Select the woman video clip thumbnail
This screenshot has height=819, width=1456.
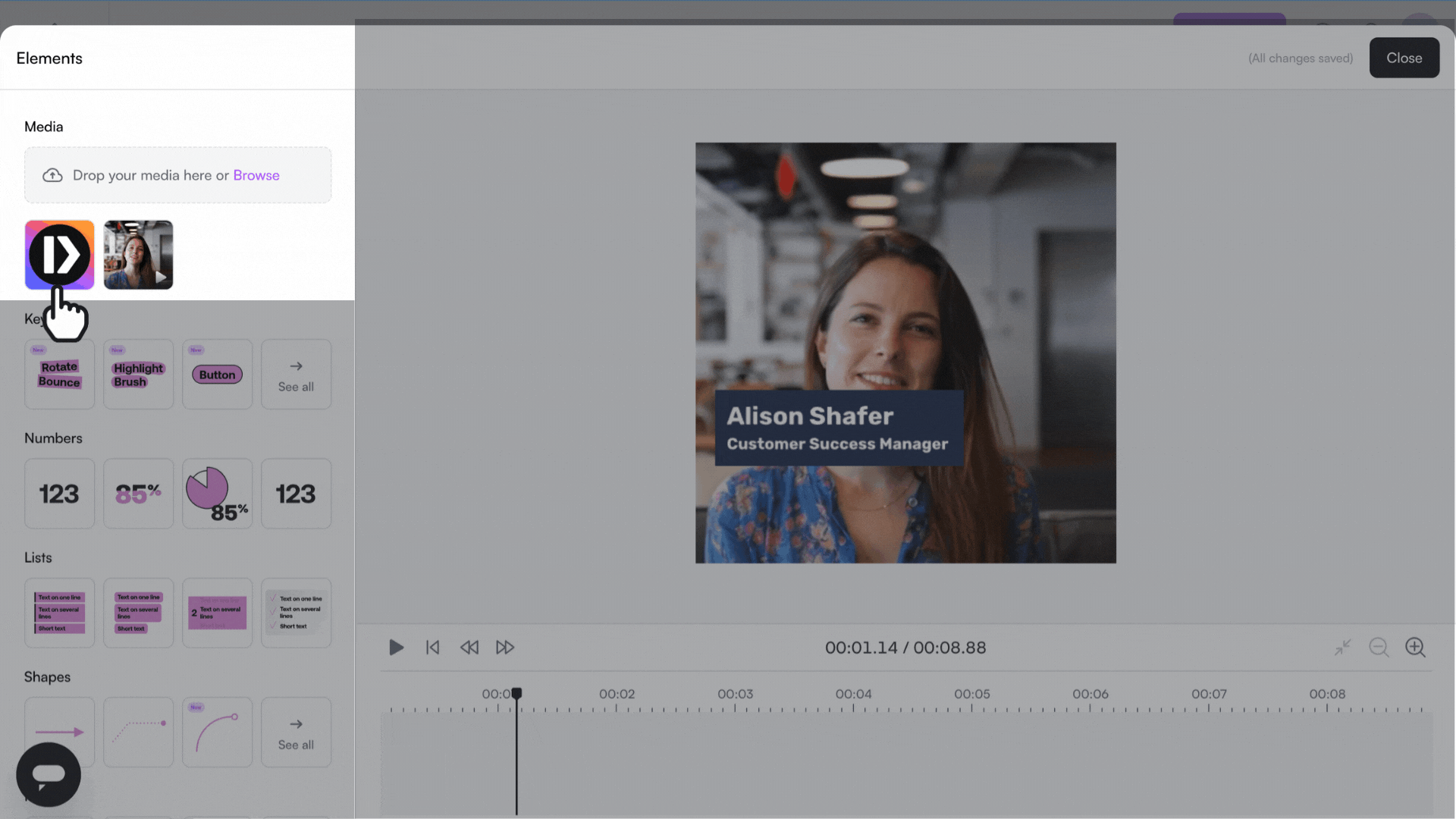coord(138,255)
